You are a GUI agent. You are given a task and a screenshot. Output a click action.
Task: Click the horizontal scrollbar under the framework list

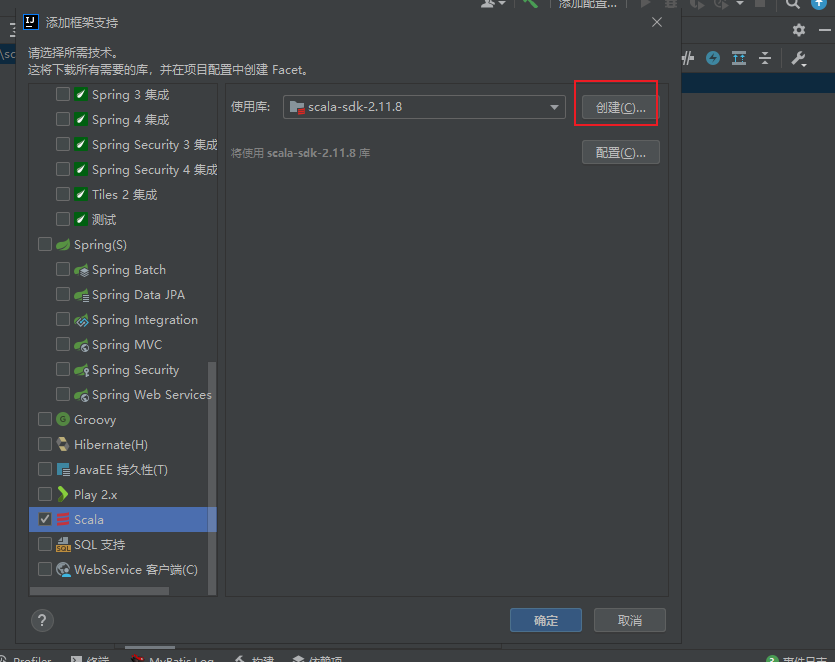(x=100, y=591)
